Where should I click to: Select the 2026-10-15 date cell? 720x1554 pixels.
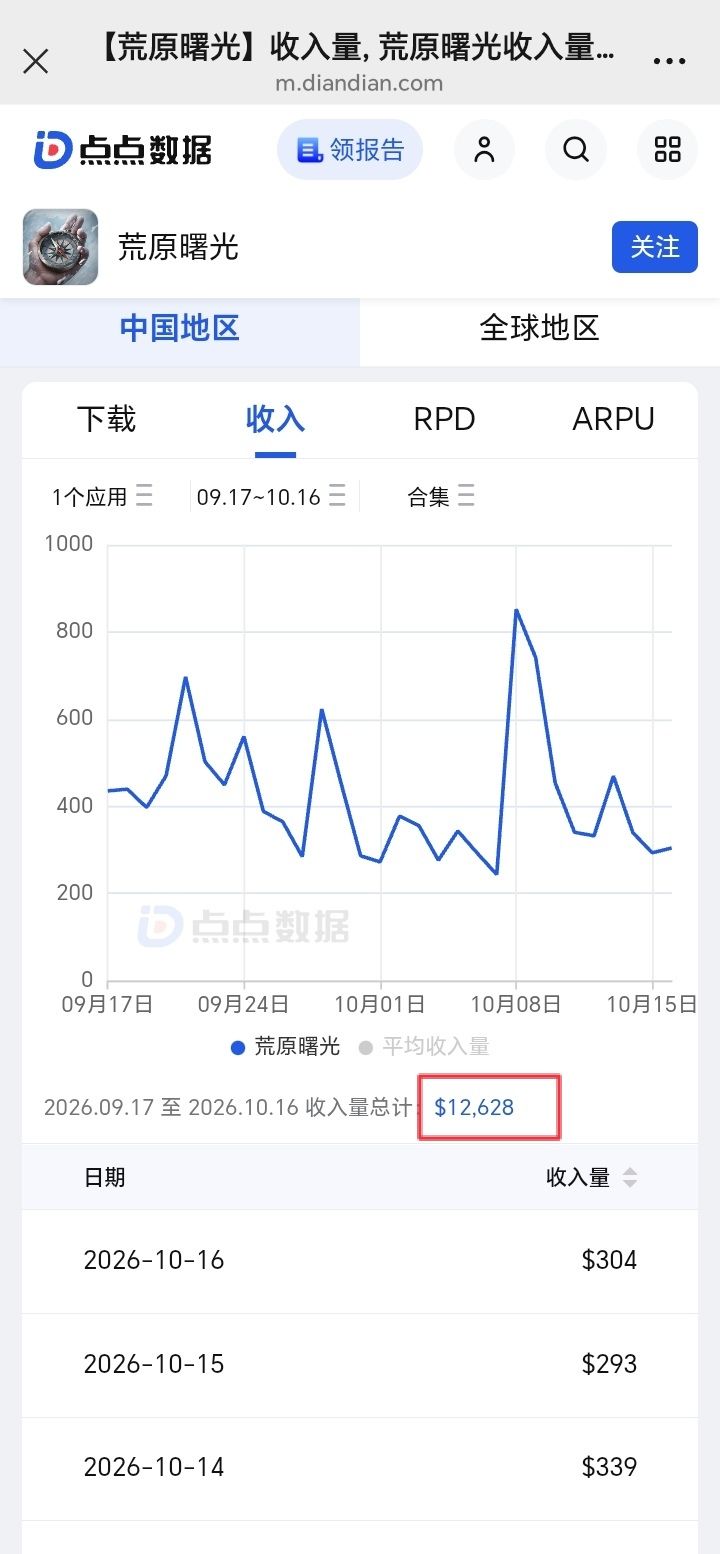click(x=154, y=1364)
